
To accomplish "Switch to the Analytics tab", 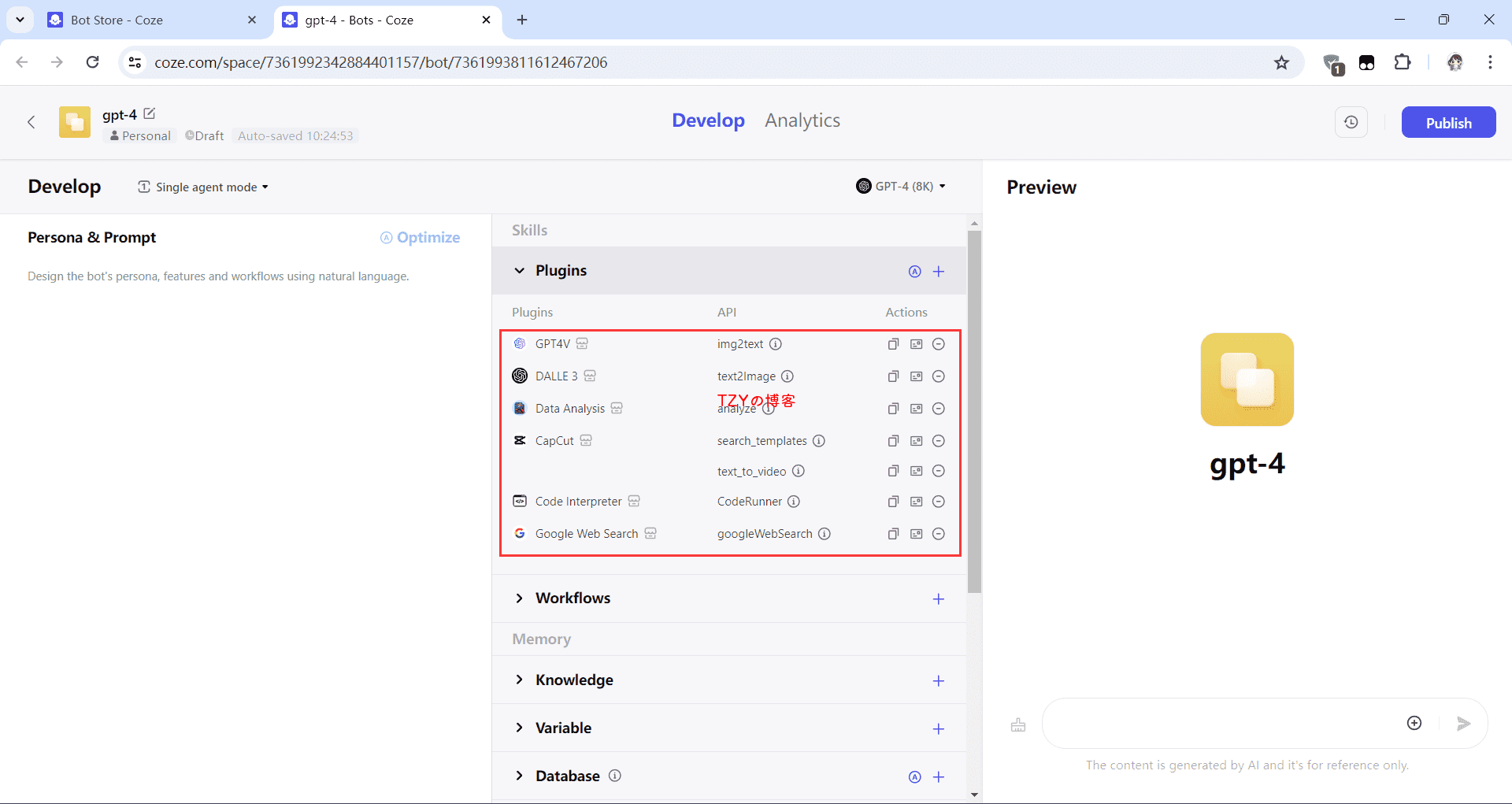I will 802,120.
